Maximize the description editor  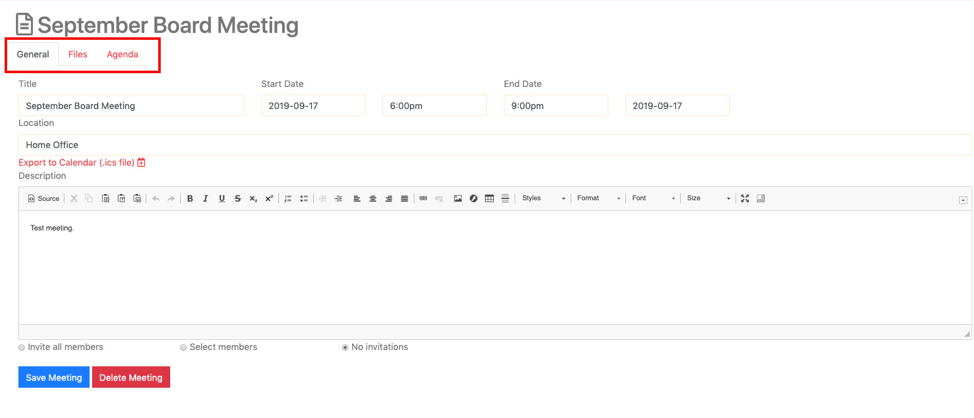click(x=745, y=199)
